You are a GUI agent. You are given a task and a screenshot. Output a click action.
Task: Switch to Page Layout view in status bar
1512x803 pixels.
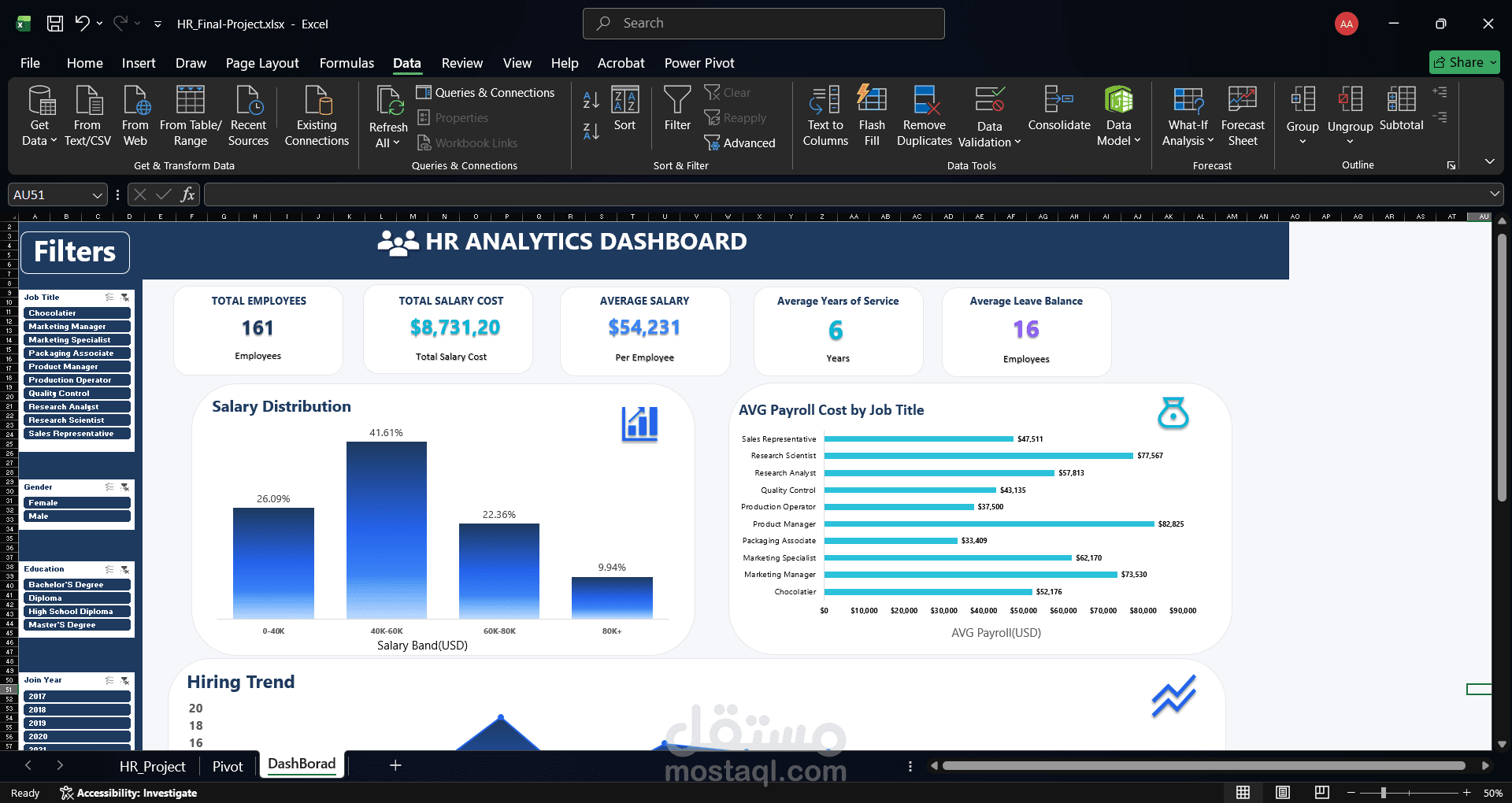1283,792
